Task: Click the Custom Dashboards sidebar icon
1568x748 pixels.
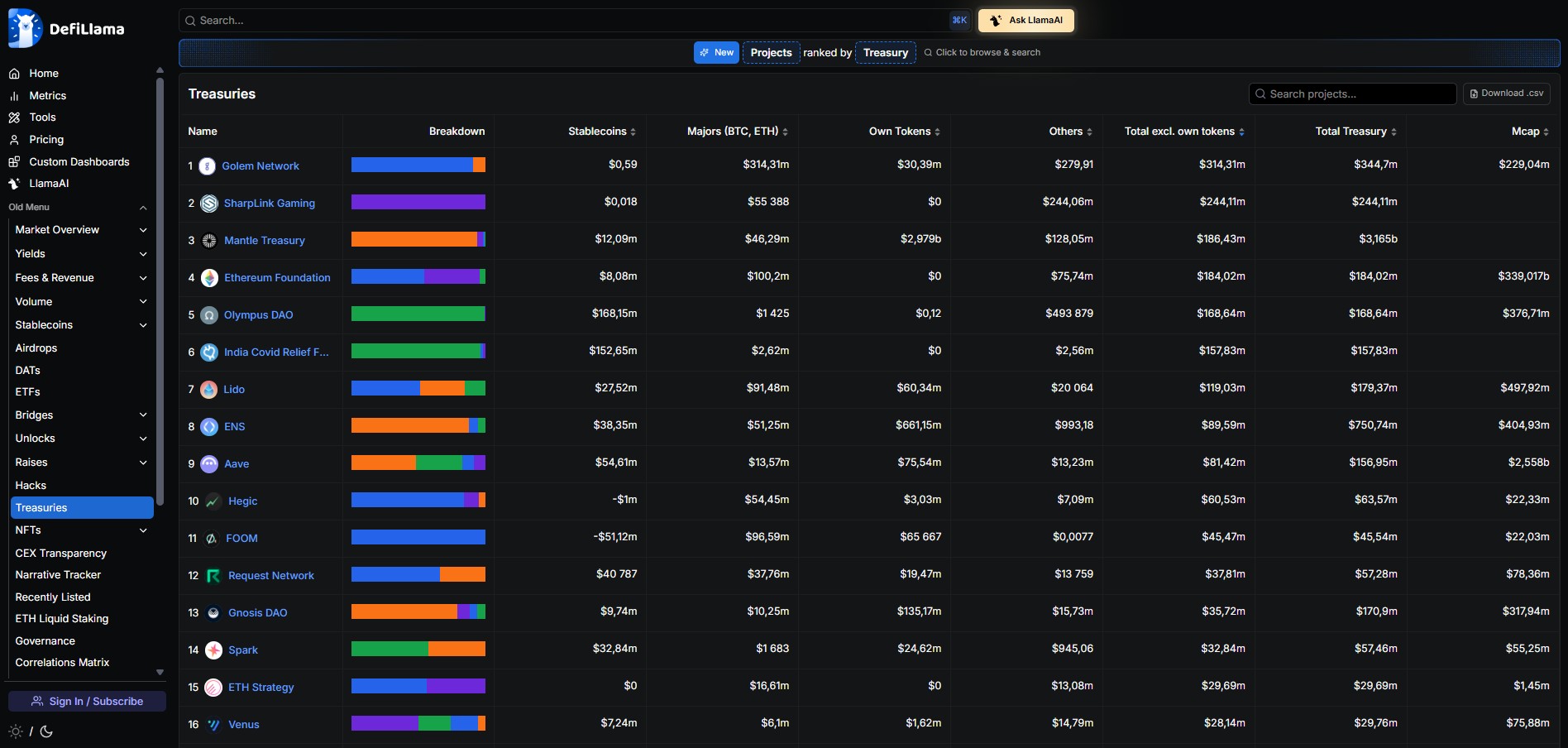Action: [x=14, y=162]
